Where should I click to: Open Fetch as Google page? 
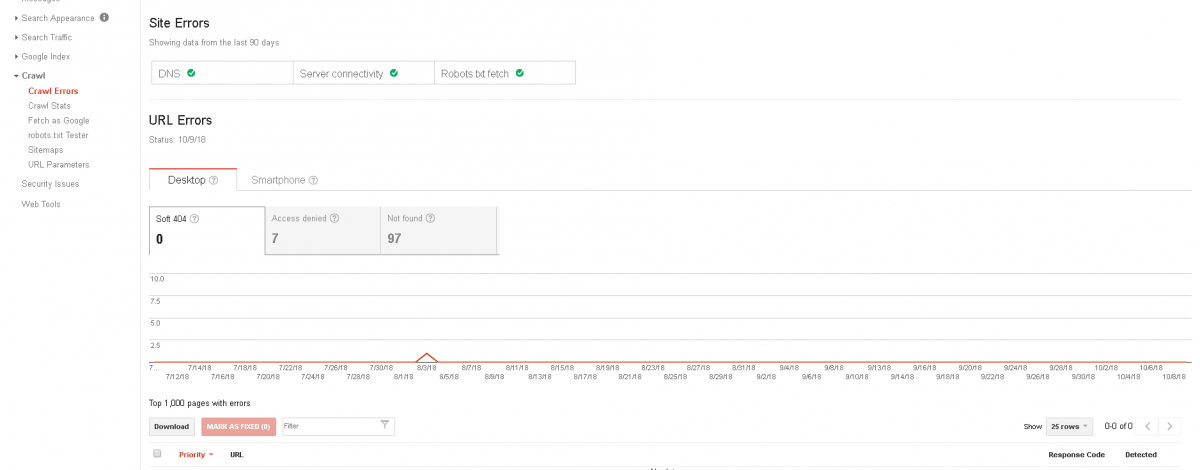[58, 120]
